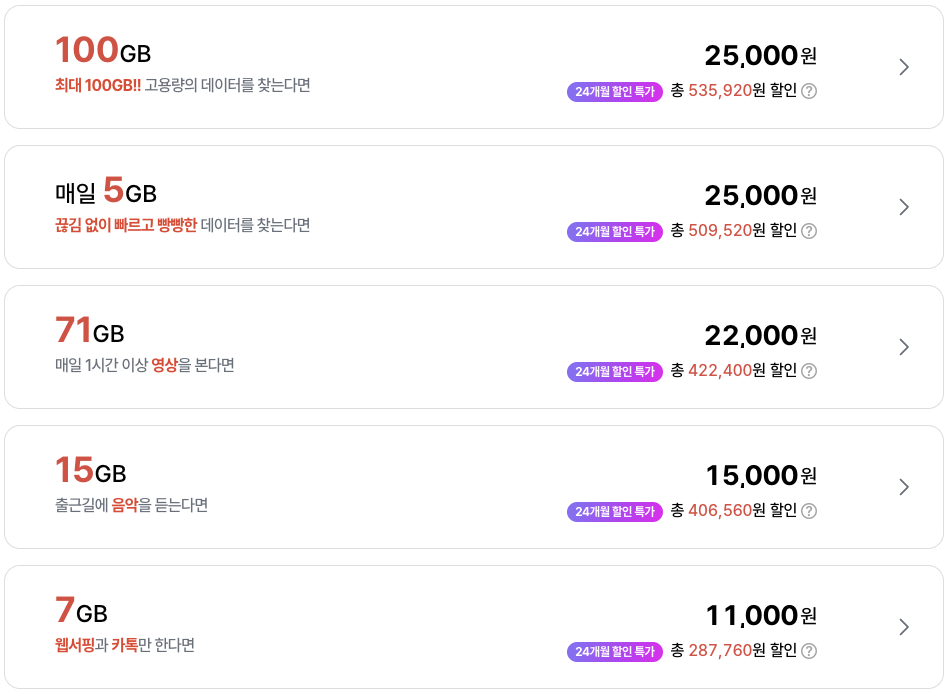The image size is (950, 695).
Task: Click the 24개월 할인 특가 badge on the 100GB plan
Action: [x=614, y=91]
